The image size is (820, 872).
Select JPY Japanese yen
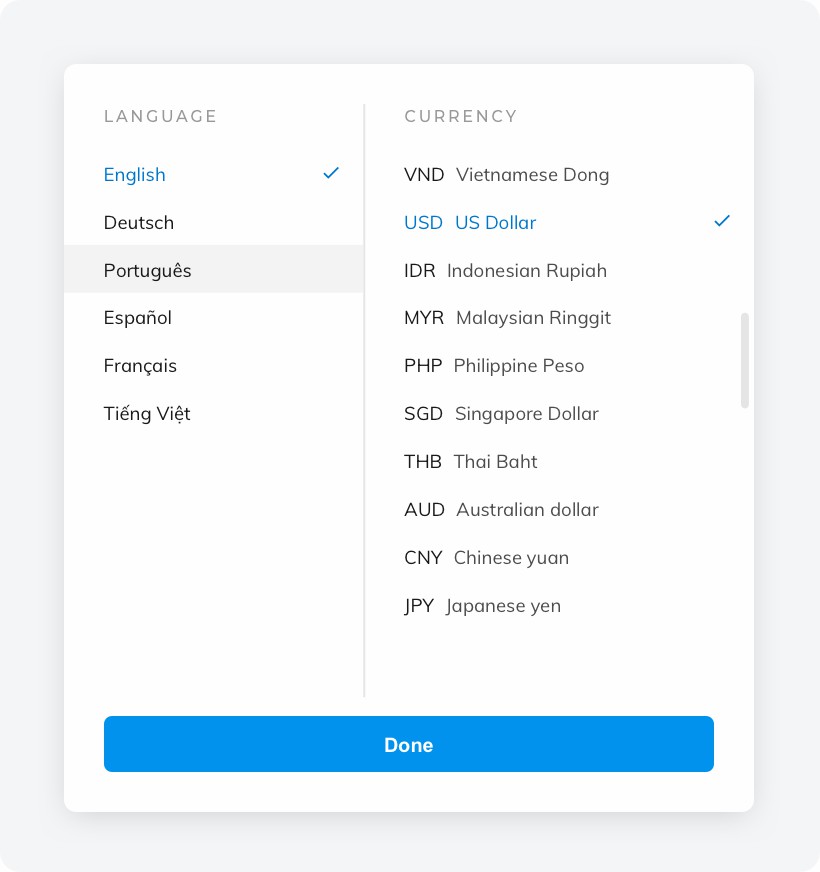coord(482,606)
